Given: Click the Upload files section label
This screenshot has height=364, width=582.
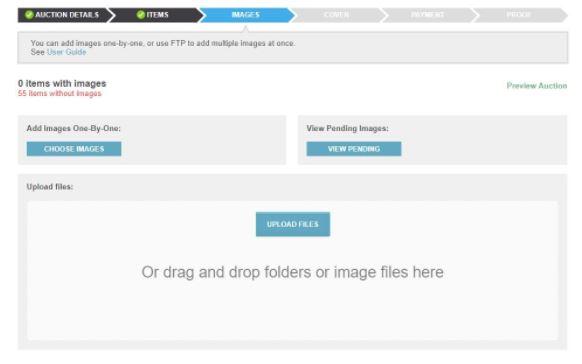Looking at the screenshot, I should click(50, 187).
